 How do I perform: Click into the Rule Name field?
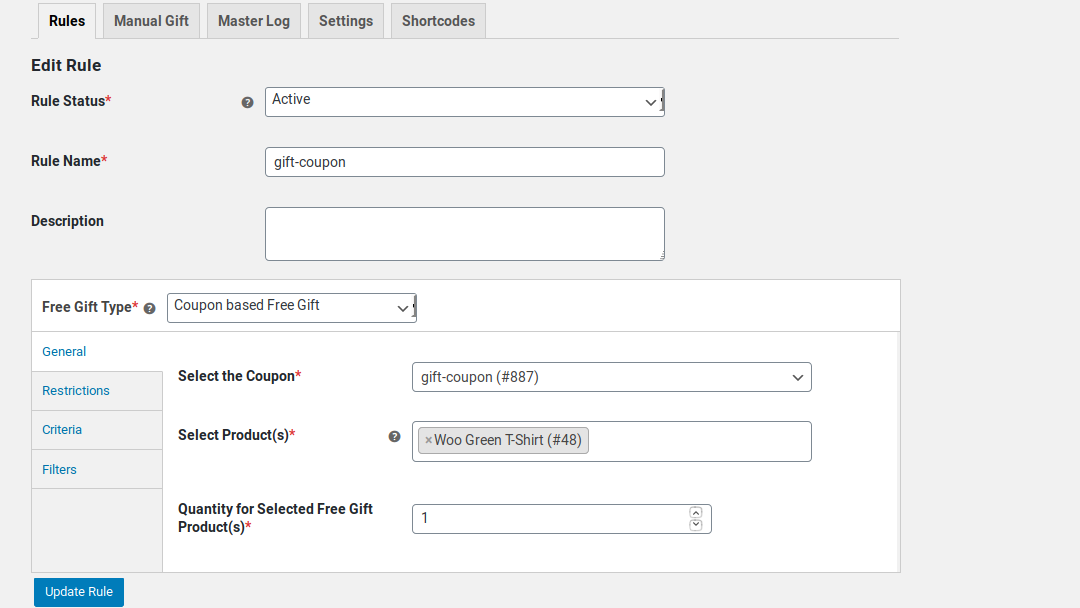(464, 162)
